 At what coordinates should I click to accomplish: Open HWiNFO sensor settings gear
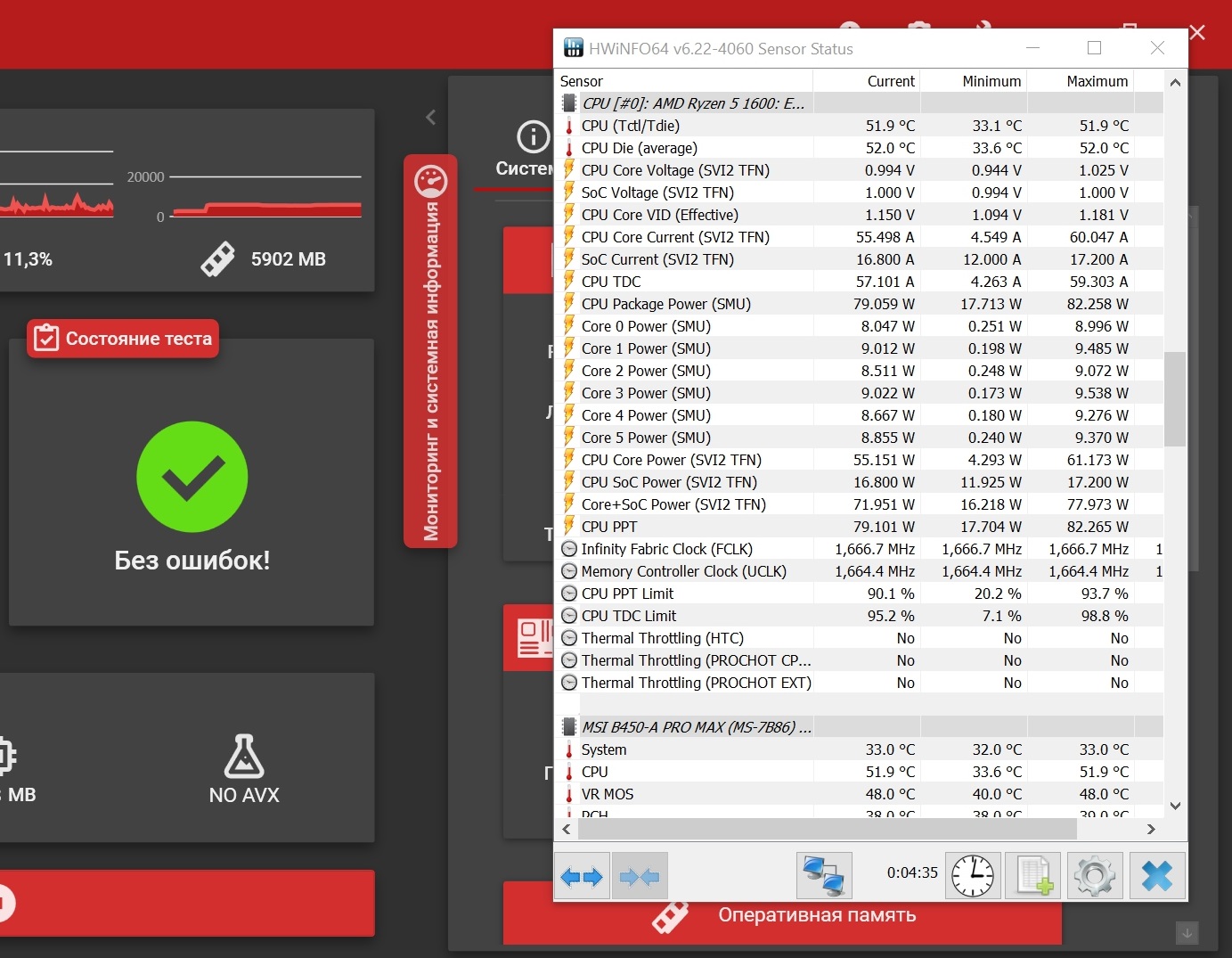click(1095, 876)
